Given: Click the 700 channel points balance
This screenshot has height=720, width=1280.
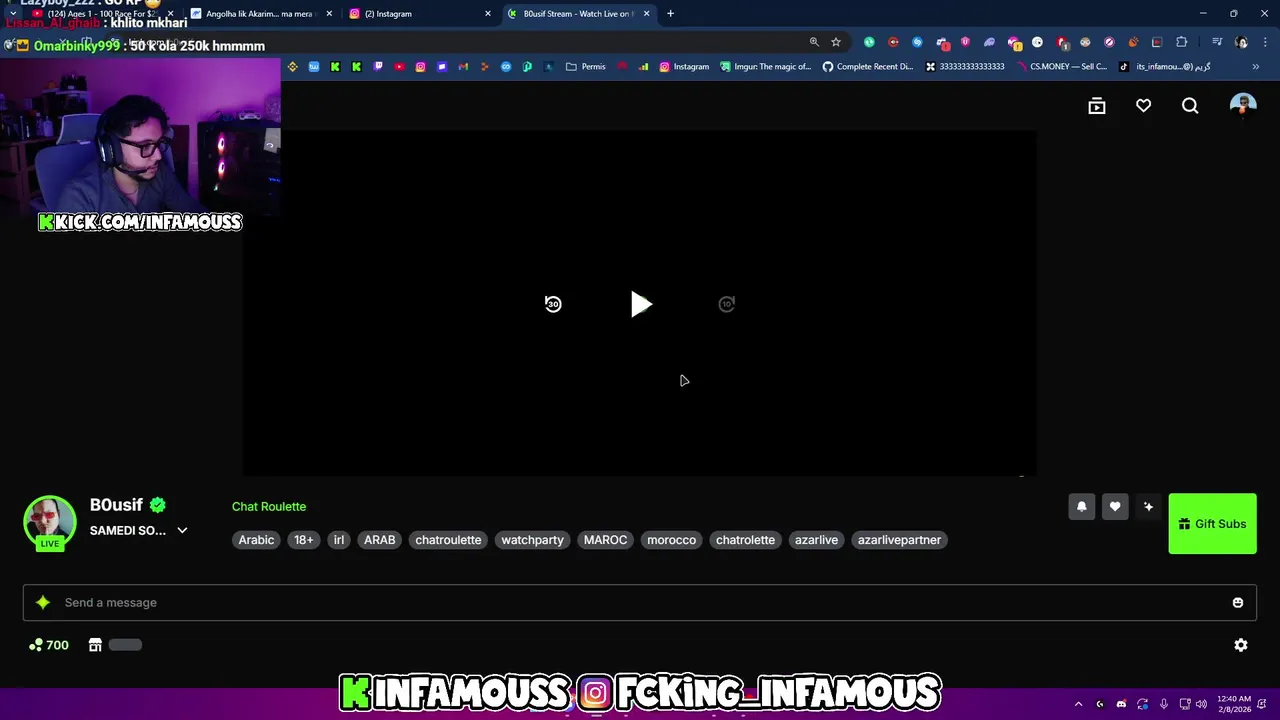Looking at the screenshot, I should coord(49,645).
